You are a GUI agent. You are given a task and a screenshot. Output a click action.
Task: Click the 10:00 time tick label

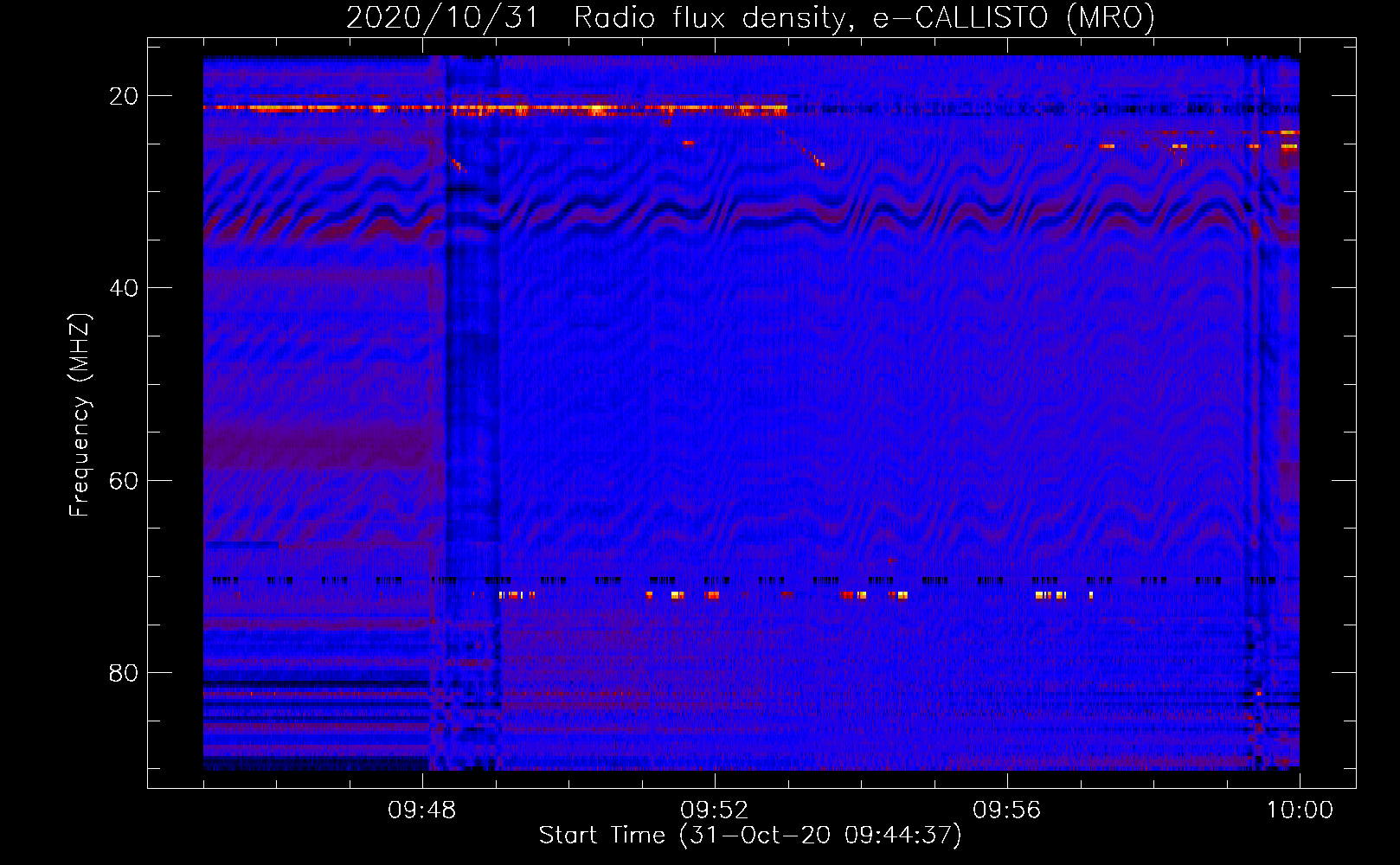click(x=1300, y=811)
